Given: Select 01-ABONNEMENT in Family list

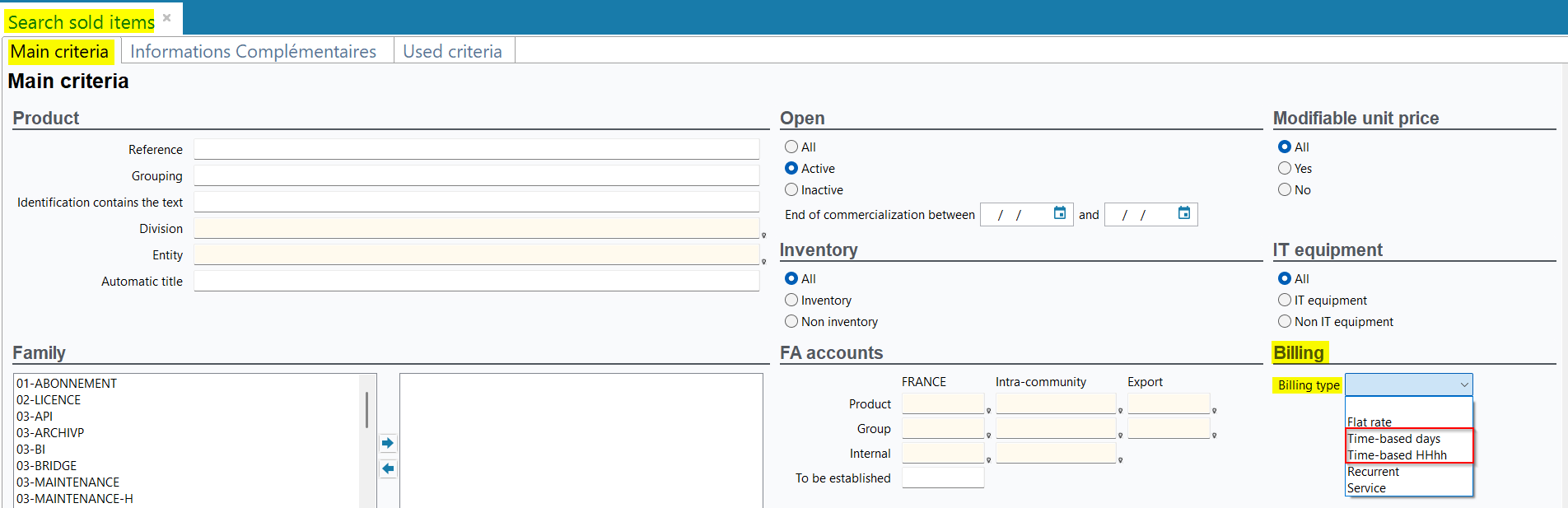Looking at the screenshot, I should pyautogui.click(x=67, y=384).
